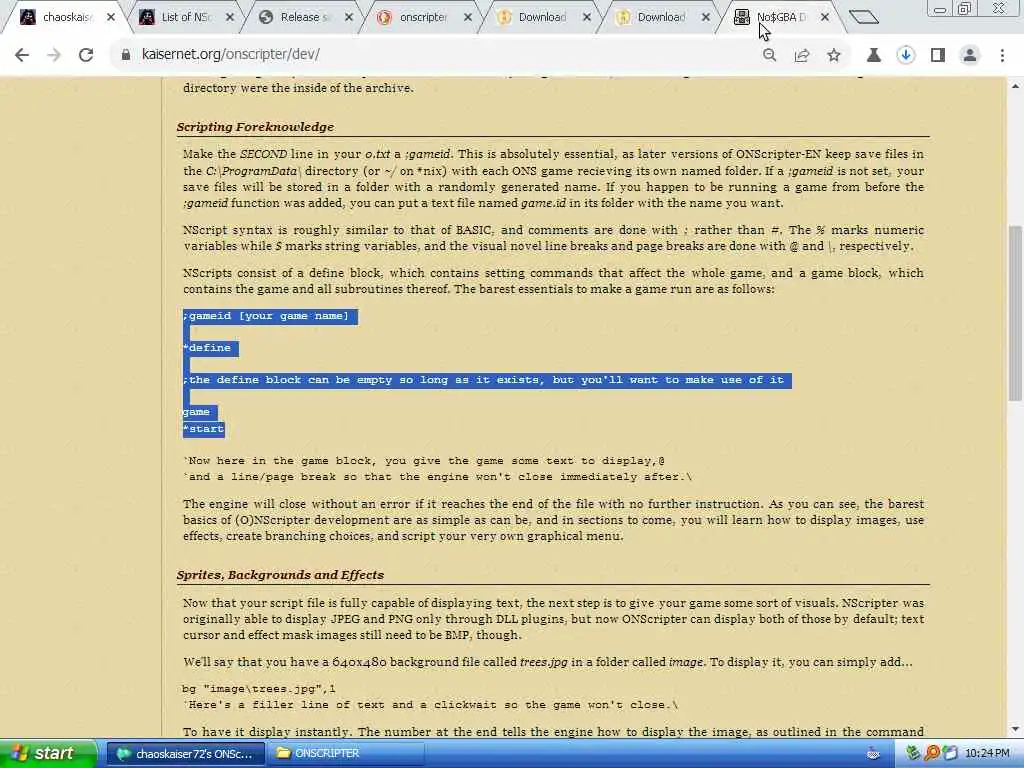The width and height of the screenshot is (1024, 768).
Task: Click the onscripter tab DuckDuckGo favicon
Action: tap(385, 17)
